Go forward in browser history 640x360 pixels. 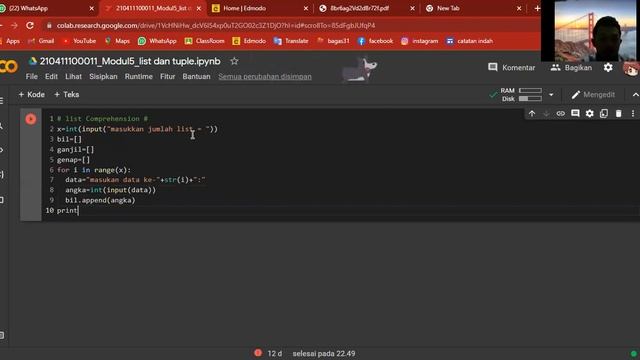(x=14, y=25)
